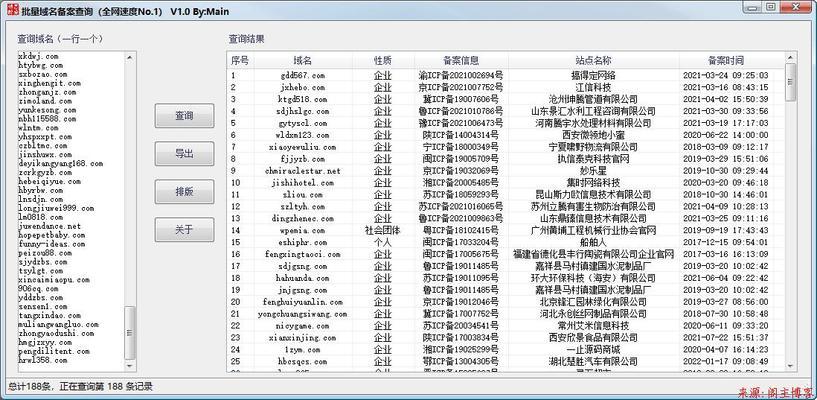
Task: Click the 排版 format button
Action: pos(184,191)
